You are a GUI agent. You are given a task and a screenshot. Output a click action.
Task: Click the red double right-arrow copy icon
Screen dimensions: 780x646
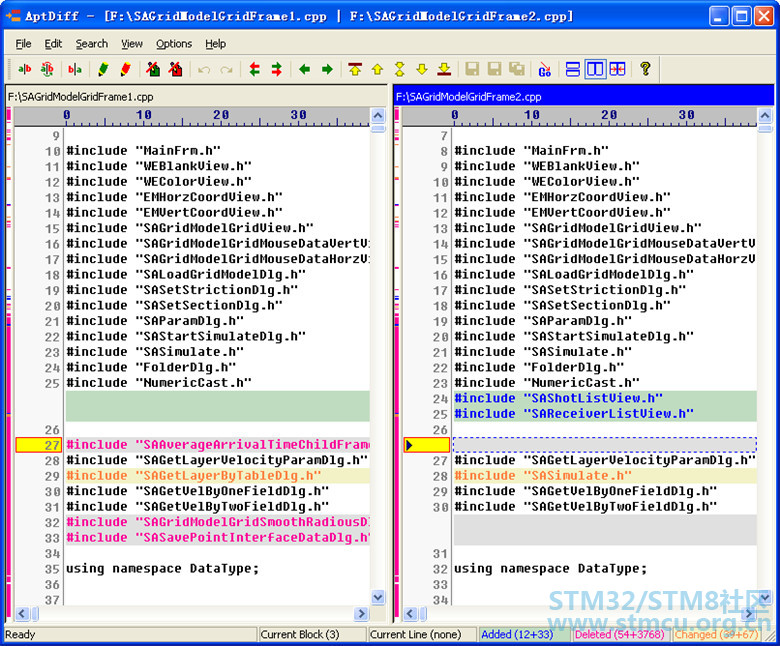coord(277,69)
